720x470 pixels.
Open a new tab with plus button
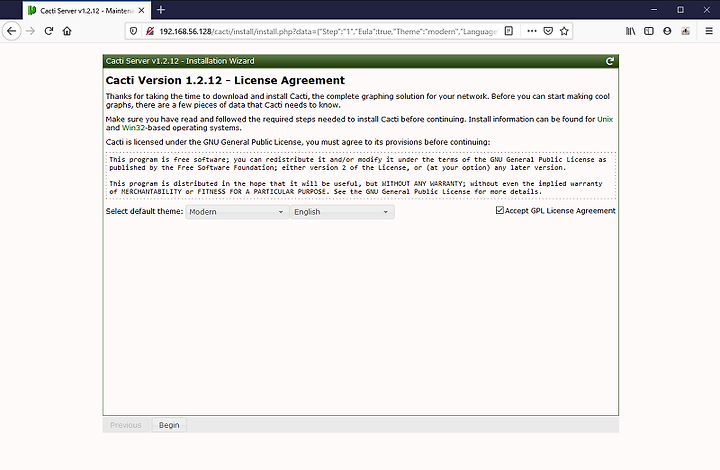click(161, 10)
